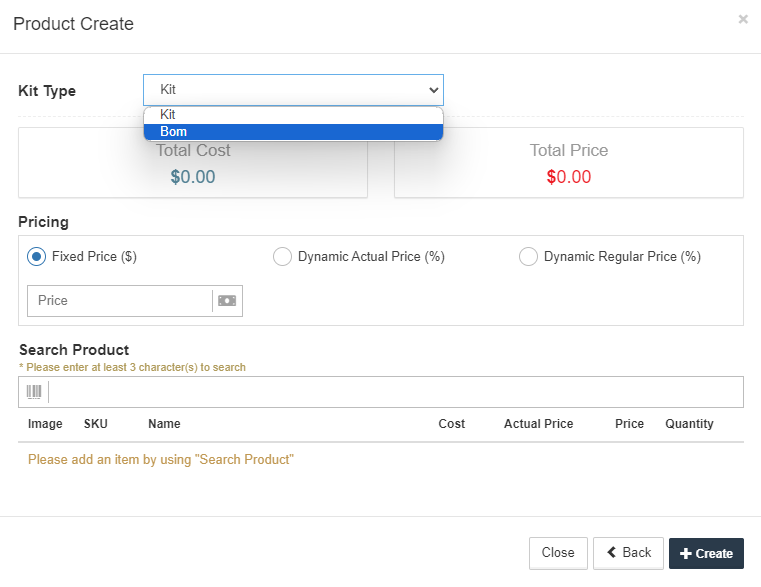Close the Product Create dialog via X
761x587 pixels.
point(743,19)
